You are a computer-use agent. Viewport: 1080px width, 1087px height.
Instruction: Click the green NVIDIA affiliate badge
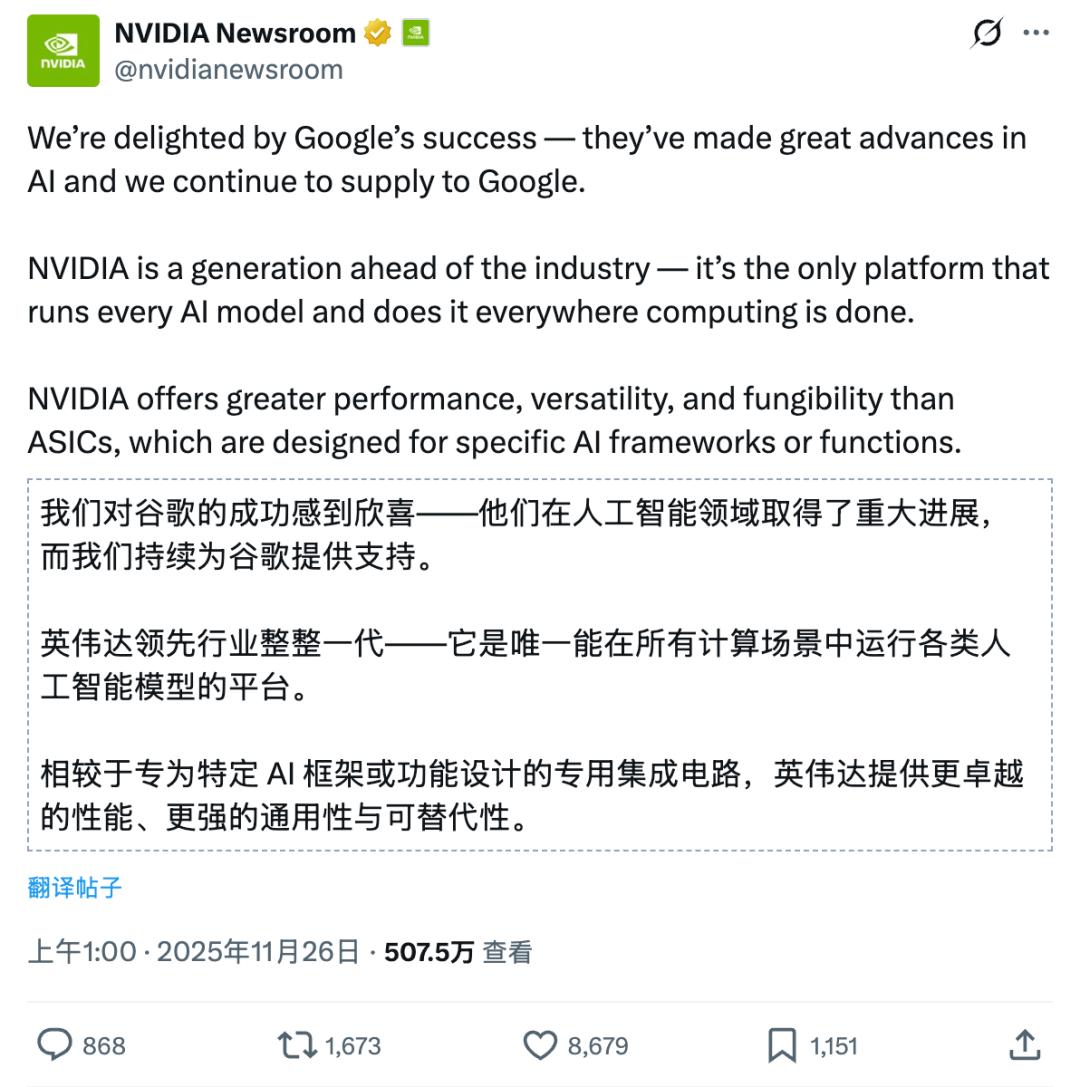click(x=415, y=34)
